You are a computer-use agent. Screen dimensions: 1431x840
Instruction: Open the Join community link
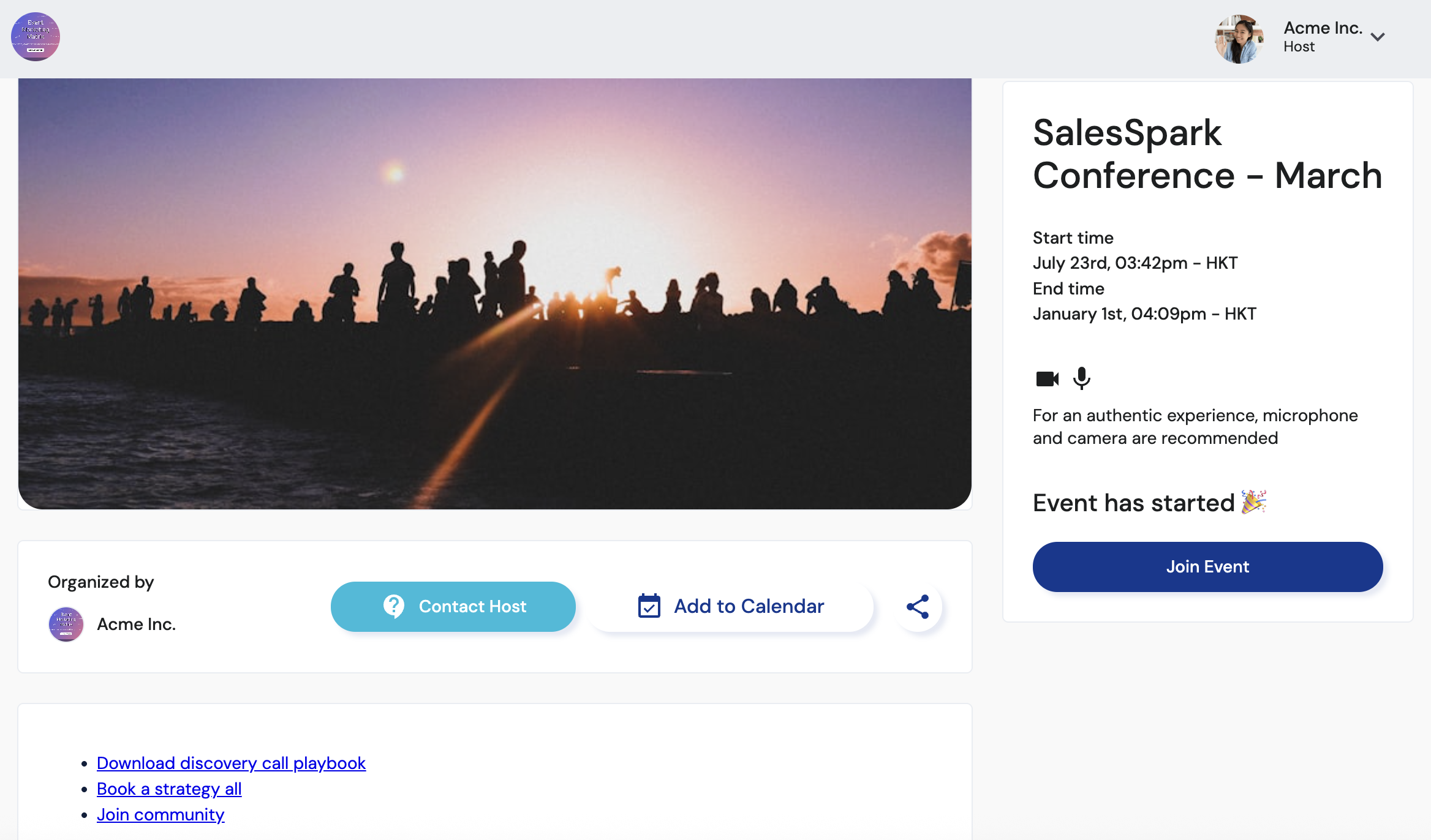pos(160,814)
